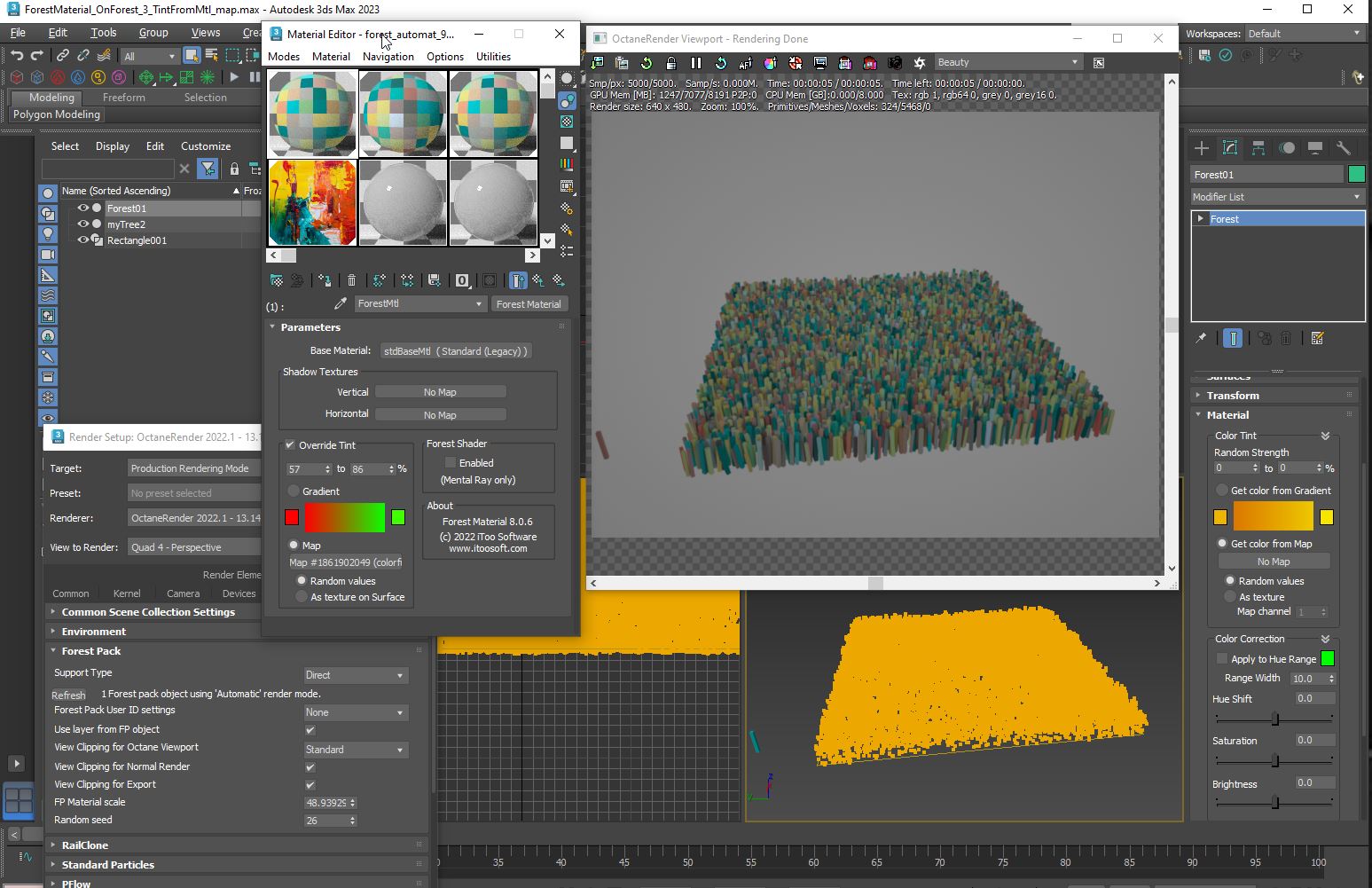
Task: Switch to the Kernel tab
Action: click(127, 593)
